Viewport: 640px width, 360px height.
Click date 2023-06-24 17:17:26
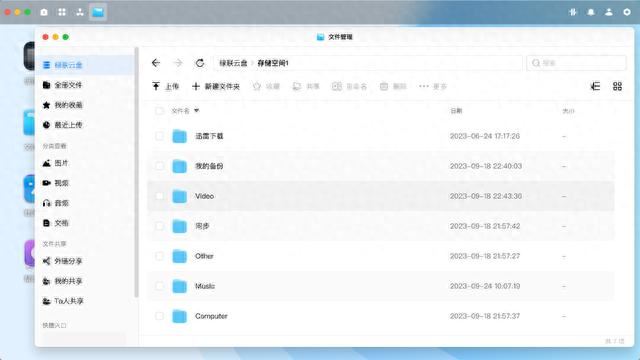485,136
